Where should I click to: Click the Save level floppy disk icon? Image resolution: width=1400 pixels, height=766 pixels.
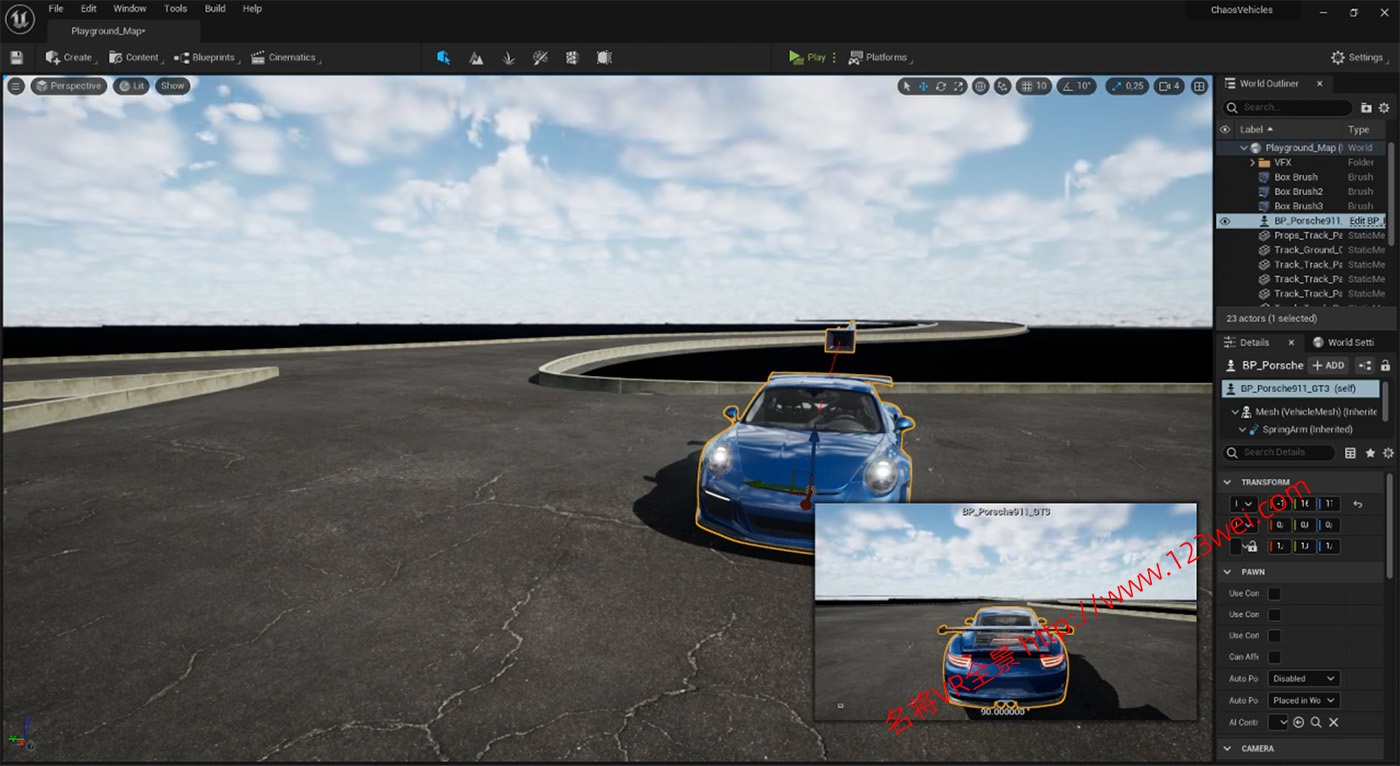16,58
